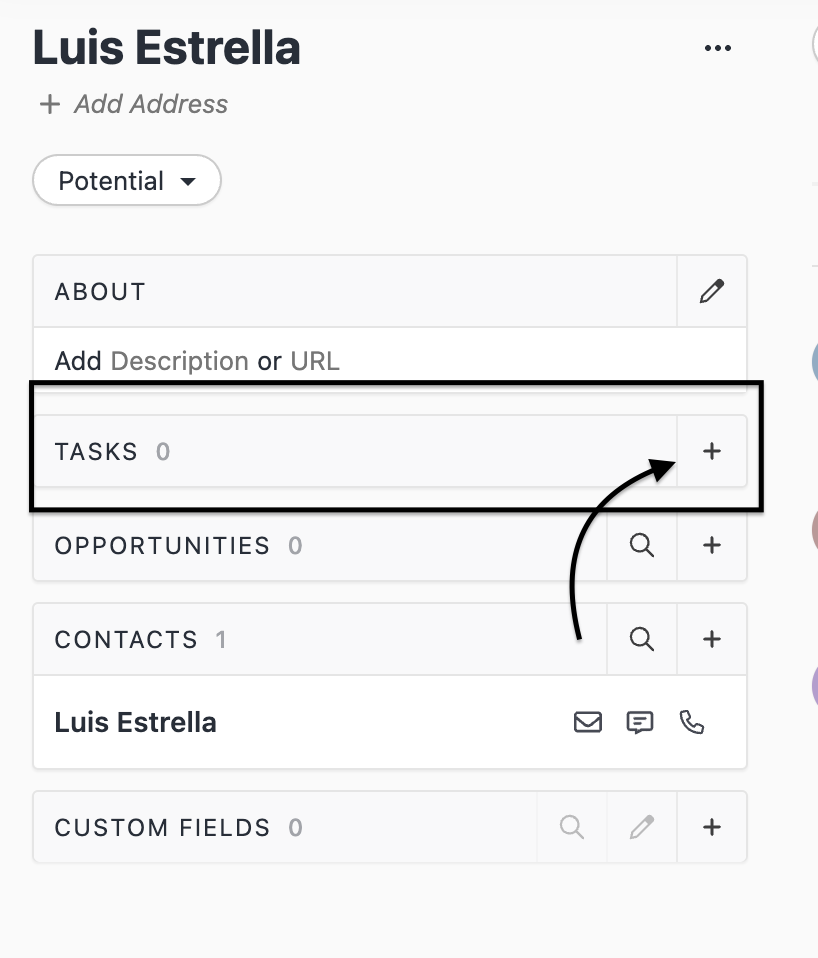Click Add Description in About section
818x958 pixels.
click(x=179, y=361)
